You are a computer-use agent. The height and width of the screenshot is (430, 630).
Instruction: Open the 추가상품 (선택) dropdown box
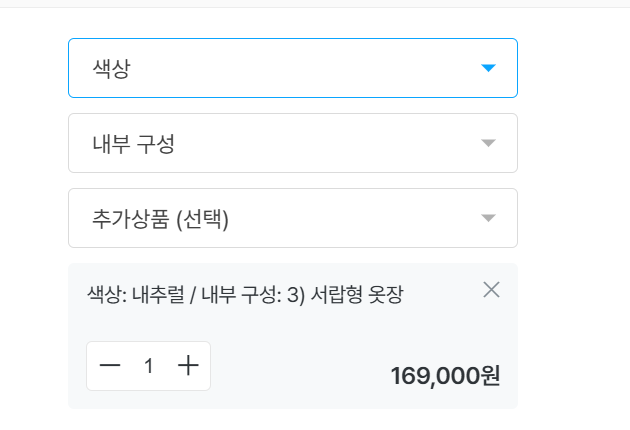[x=293, y=218]
